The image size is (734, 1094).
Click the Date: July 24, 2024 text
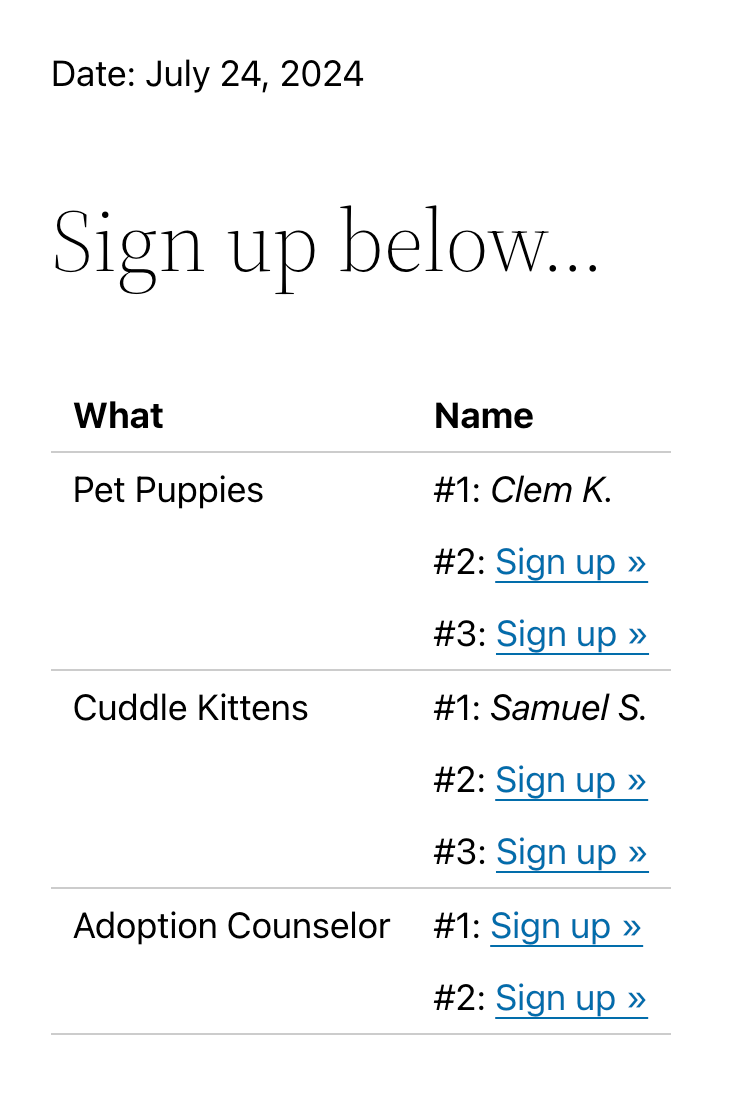[207, 75]
